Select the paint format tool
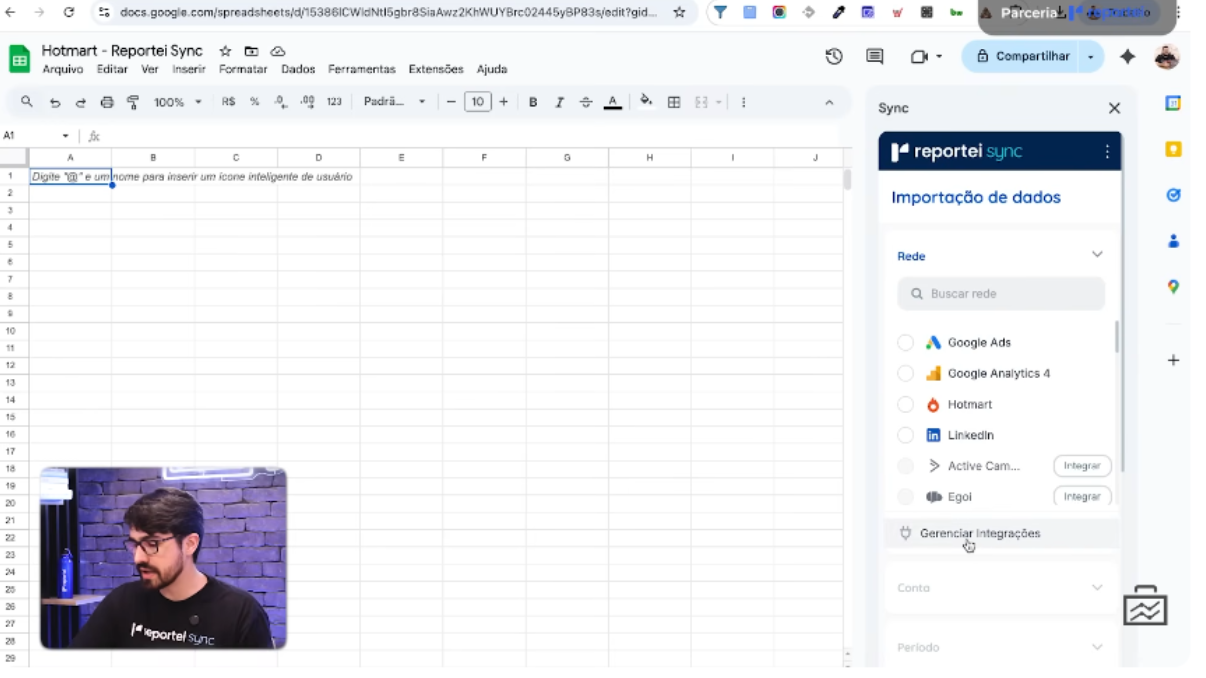 [133, 102]
